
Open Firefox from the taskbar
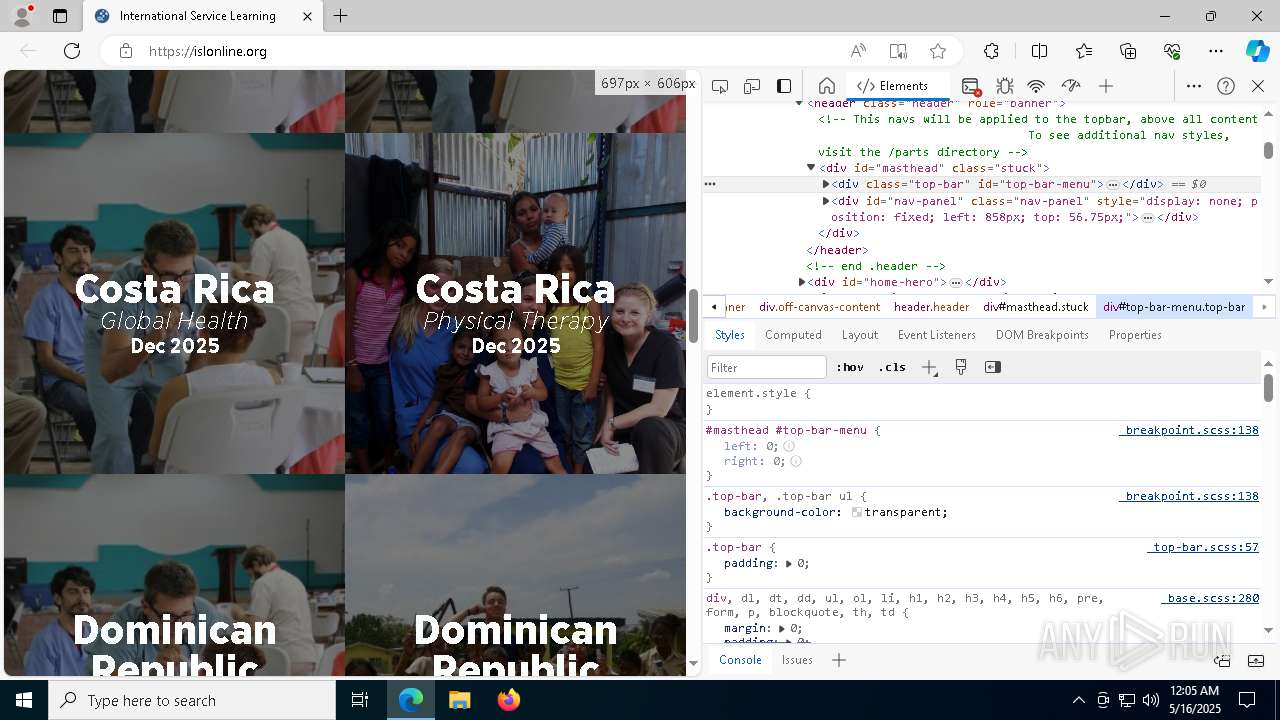(x=509, y=700)
